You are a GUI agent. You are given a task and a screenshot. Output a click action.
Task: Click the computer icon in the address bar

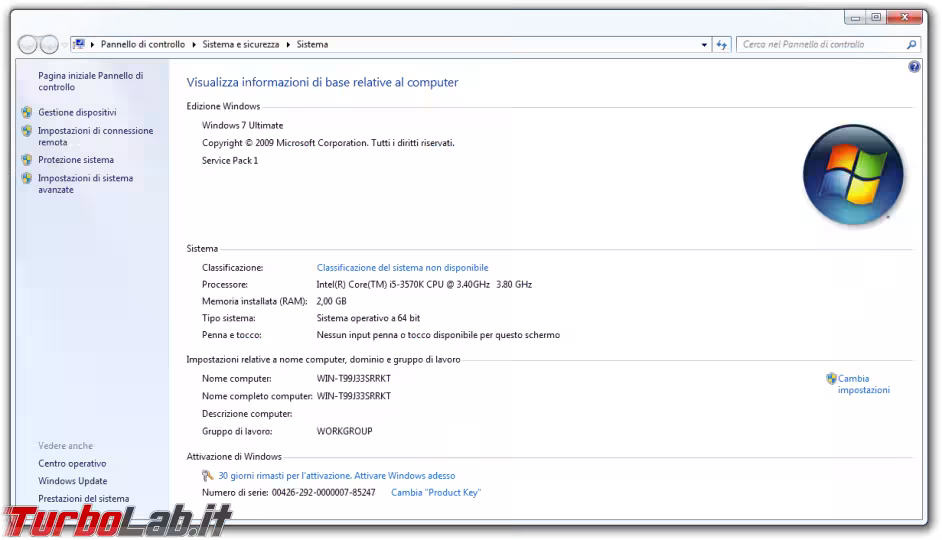(79, 45)
